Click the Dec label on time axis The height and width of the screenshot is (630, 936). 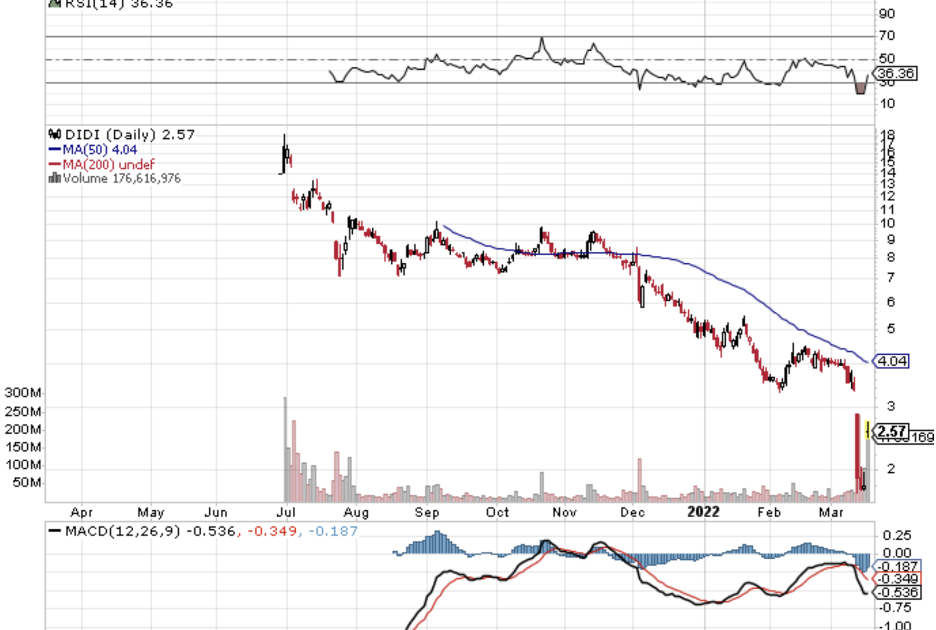click(x=631, y=512)
